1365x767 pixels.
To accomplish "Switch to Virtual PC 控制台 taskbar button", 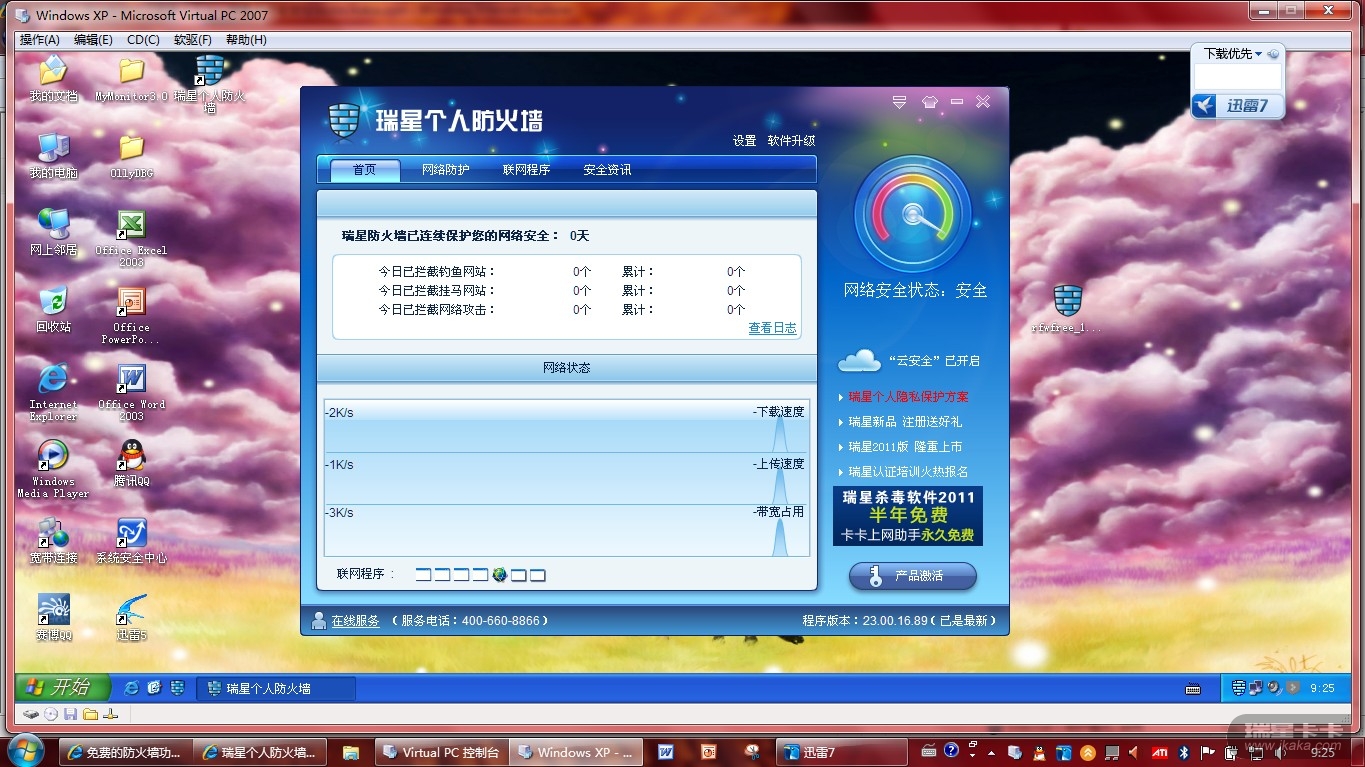I will click(x=441, y=753).
